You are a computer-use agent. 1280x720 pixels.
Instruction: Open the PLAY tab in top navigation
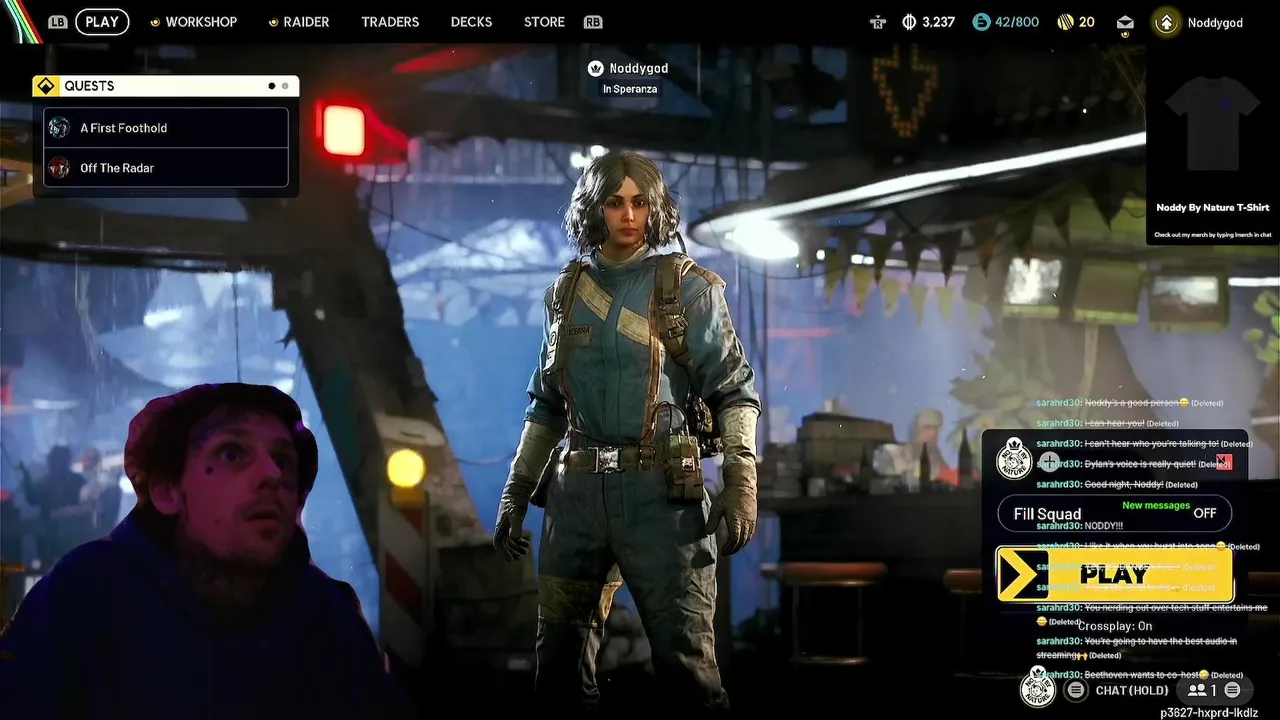pos(102,22)
